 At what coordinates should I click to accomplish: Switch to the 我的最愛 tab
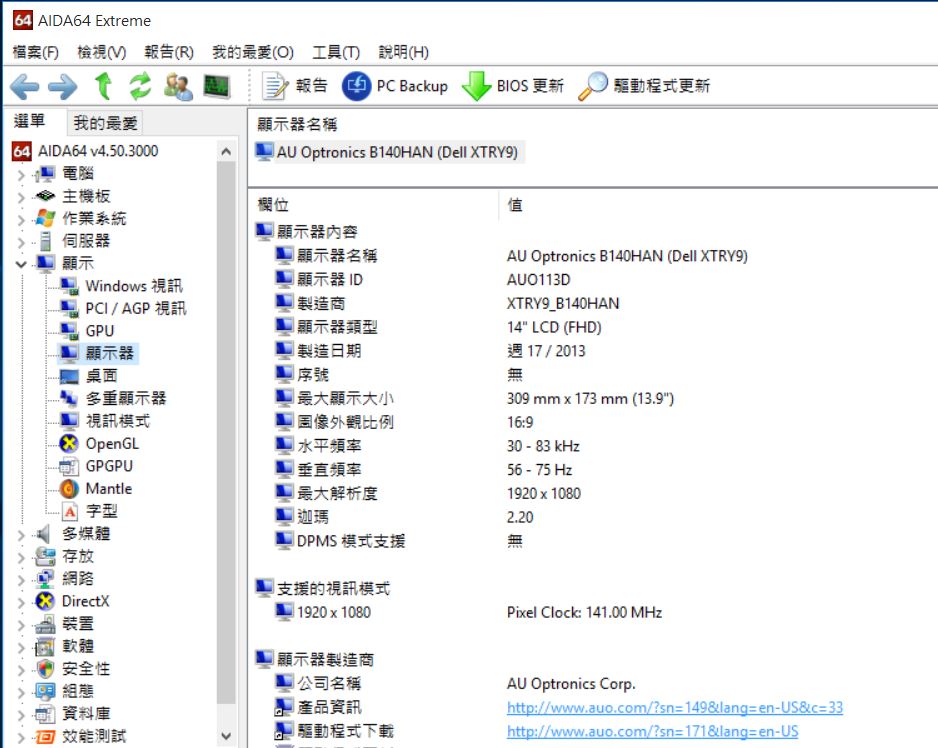coord(105,123)
